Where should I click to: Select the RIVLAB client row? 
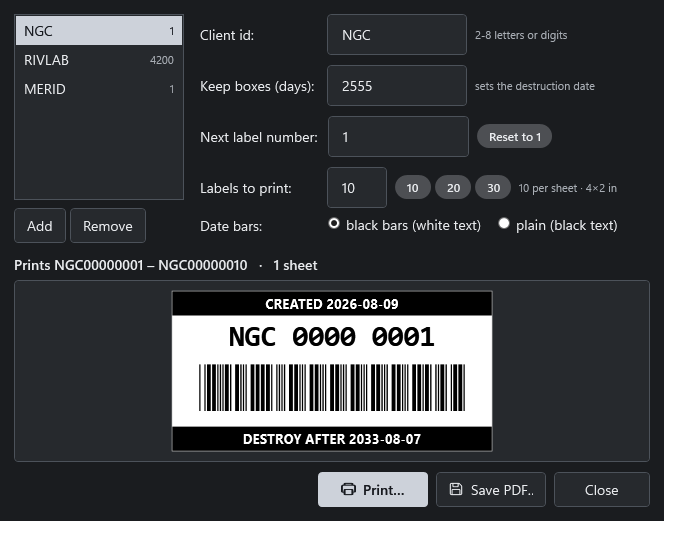pos(99,60)
